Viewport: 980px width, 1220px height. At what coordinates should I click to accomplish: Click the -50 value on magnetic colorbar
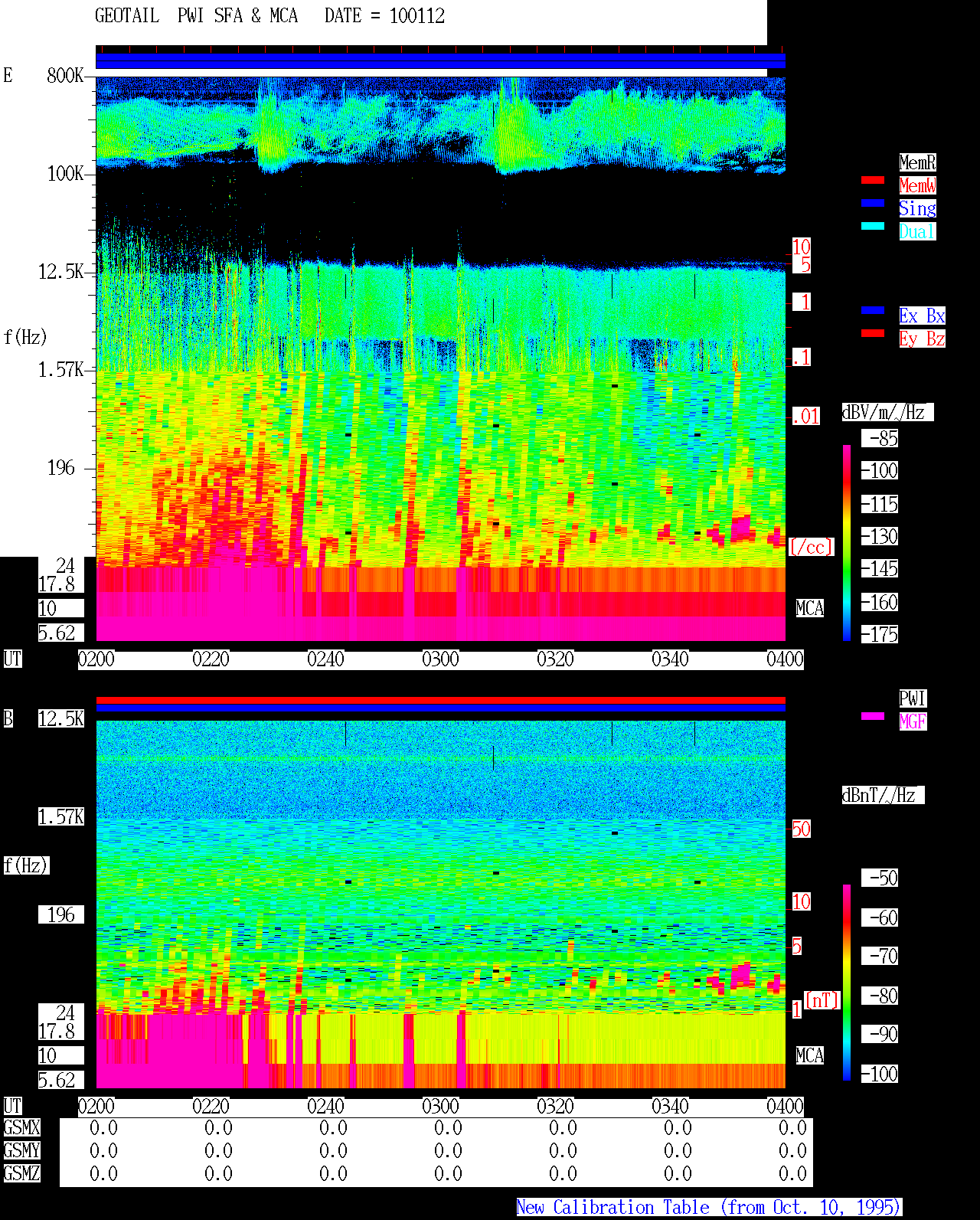[880, 878]
